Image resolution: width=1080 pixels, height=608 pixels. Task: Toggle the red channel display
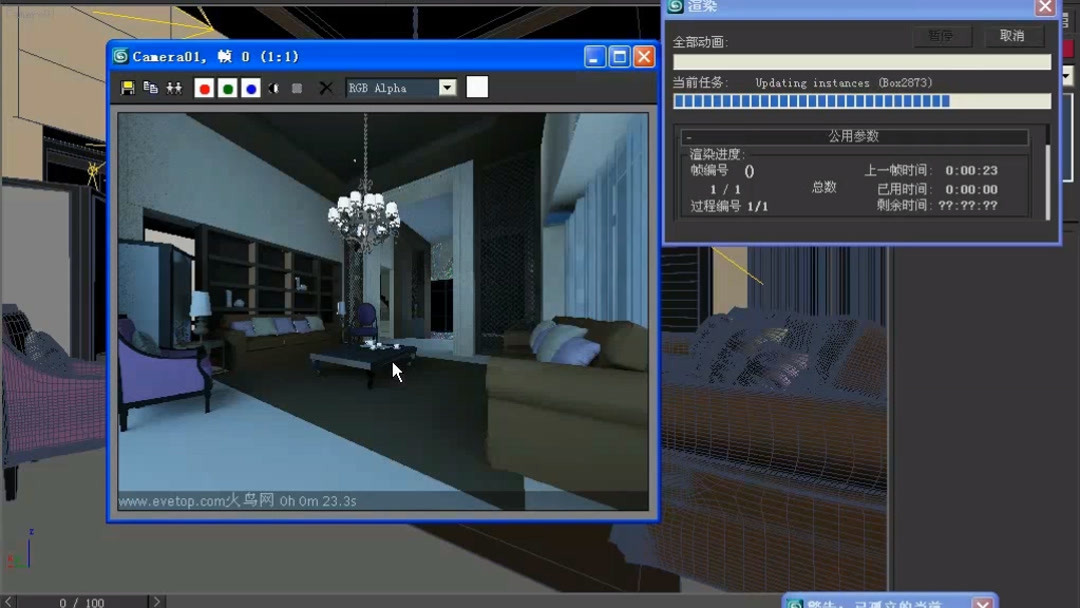tap(206, 88)
